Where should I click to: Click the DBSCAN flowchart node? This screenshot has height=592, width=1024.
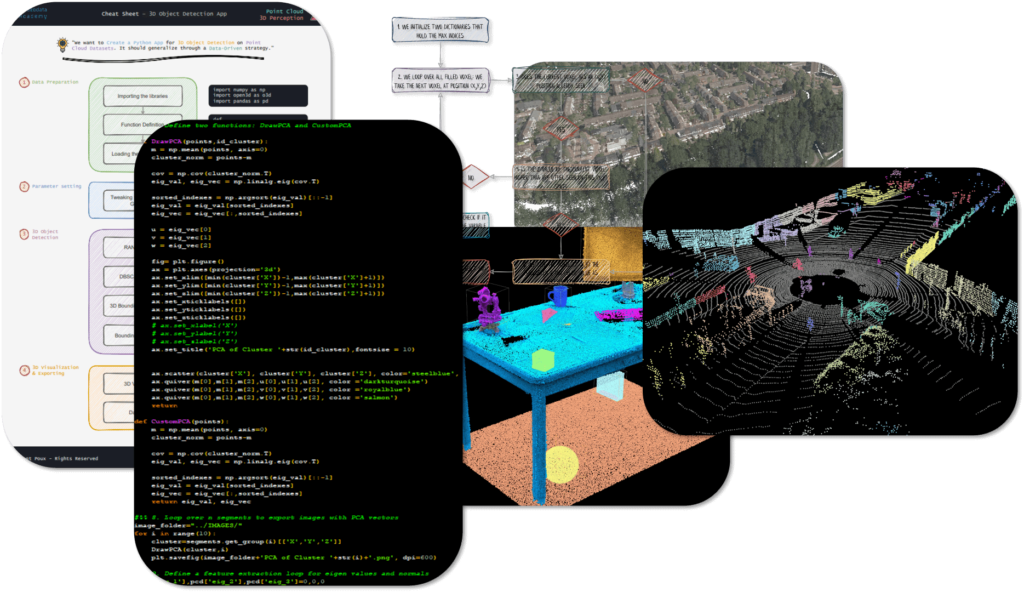click(x=123, y=274)
